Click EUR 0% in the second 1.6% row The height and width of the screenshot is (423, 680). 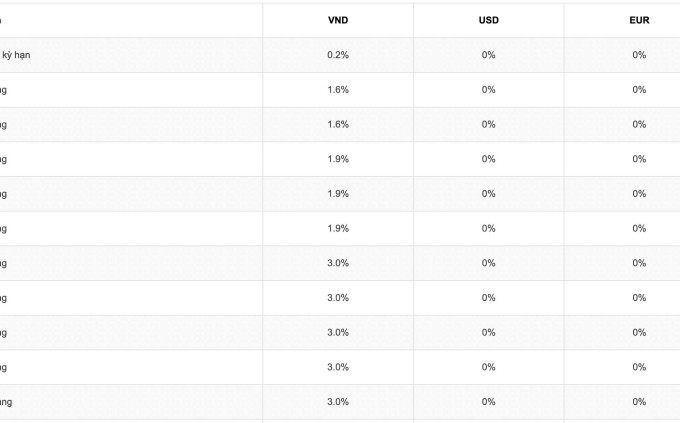pos(639,125)
